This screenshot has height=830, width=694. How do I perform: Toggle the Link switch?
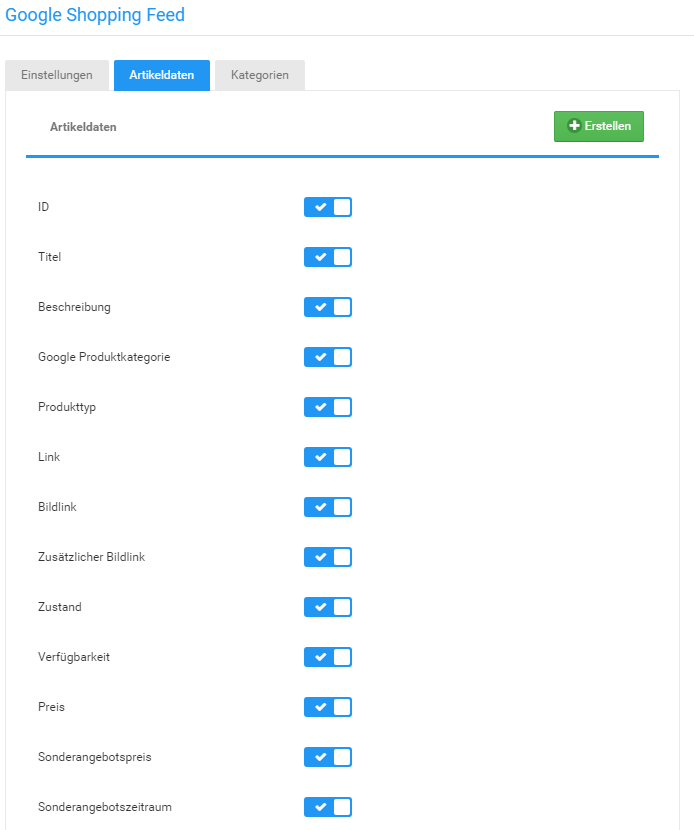pyautogui.click(x=328, y=457)
